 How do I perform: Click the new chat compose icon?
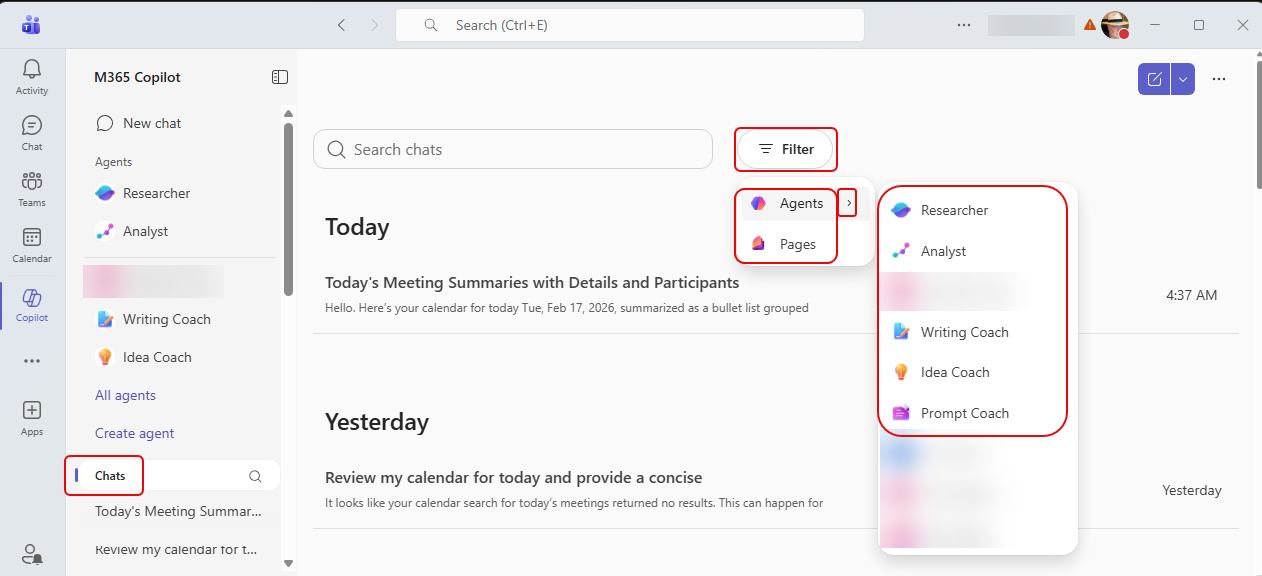[x=1154, y=80]
